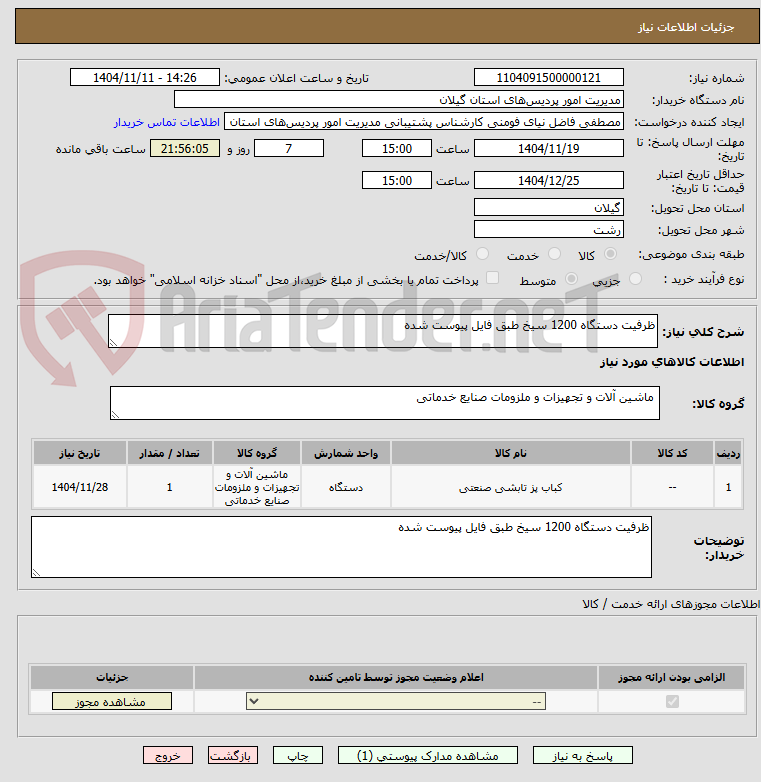Select the جزیی purchase type radio
761x782 pixels.
coord(635,279)
